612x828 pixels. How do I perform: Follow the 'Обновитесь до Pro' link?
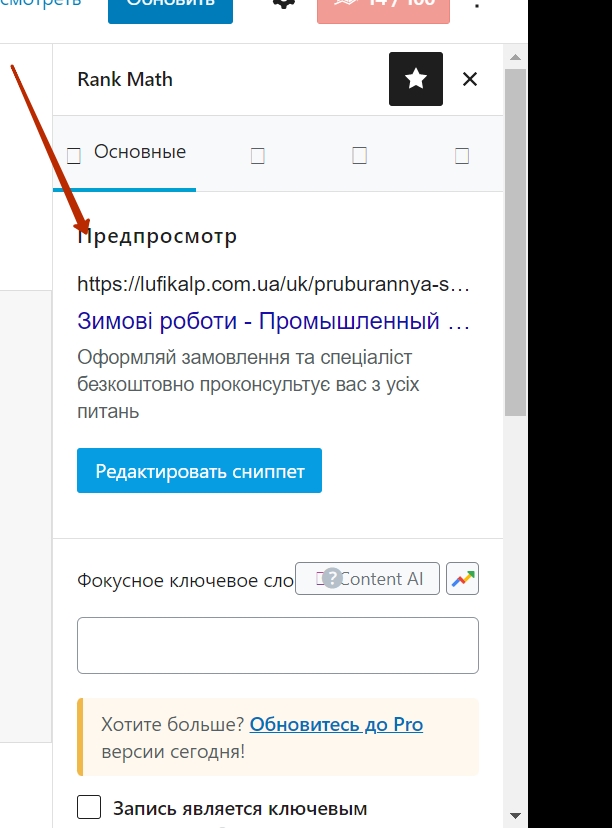click(x=336, y=725)
